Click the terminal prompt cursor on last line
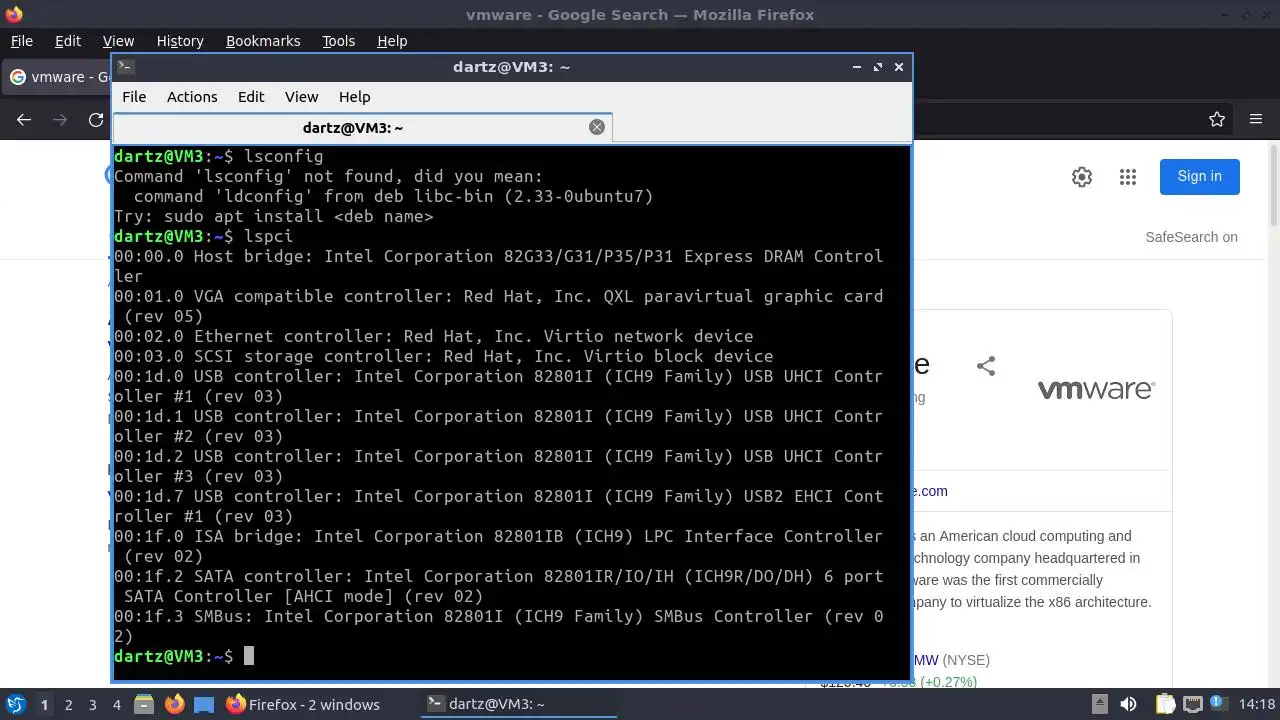Image resolution: width=1280 pixels, height=720 pixels. (x=249, y=656)
